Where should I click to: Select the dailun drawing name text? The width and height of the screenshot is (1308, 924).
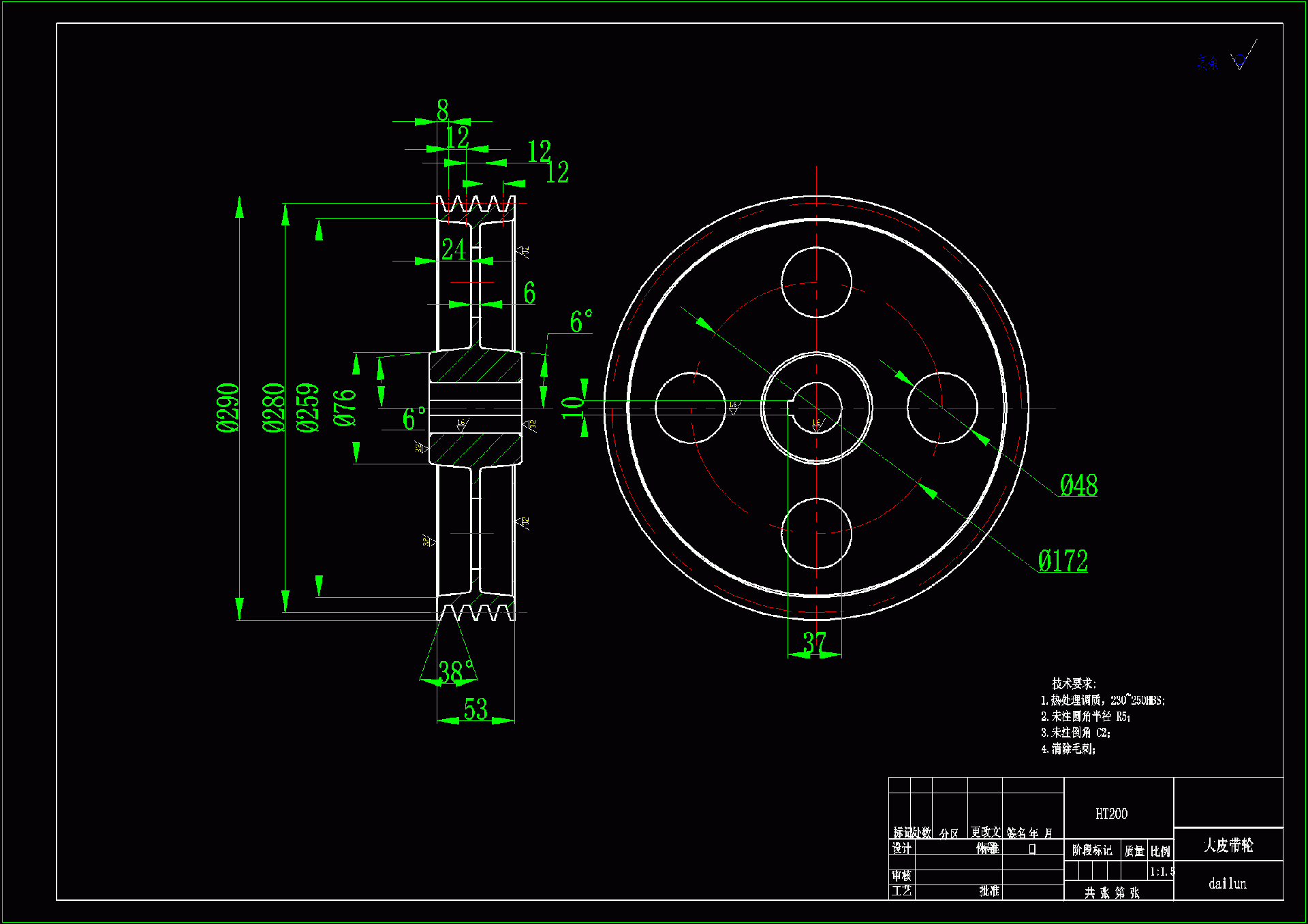pyautogui.click(x=1228, y=883)
